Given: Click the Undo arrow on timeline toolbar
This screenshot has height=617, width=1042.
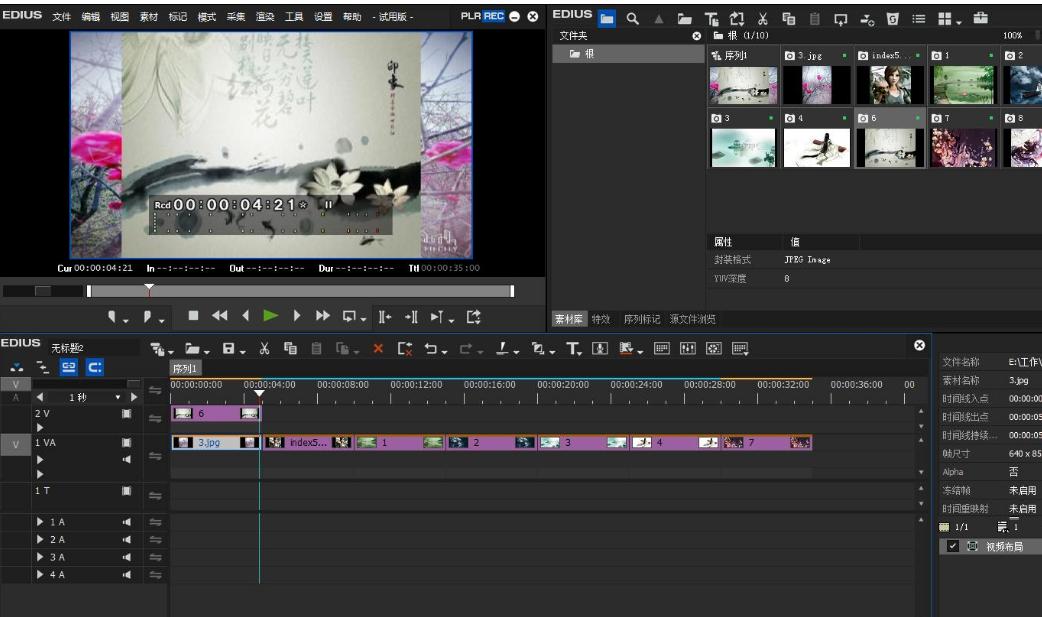Looking at the screenshot, I should pos(430,348).
